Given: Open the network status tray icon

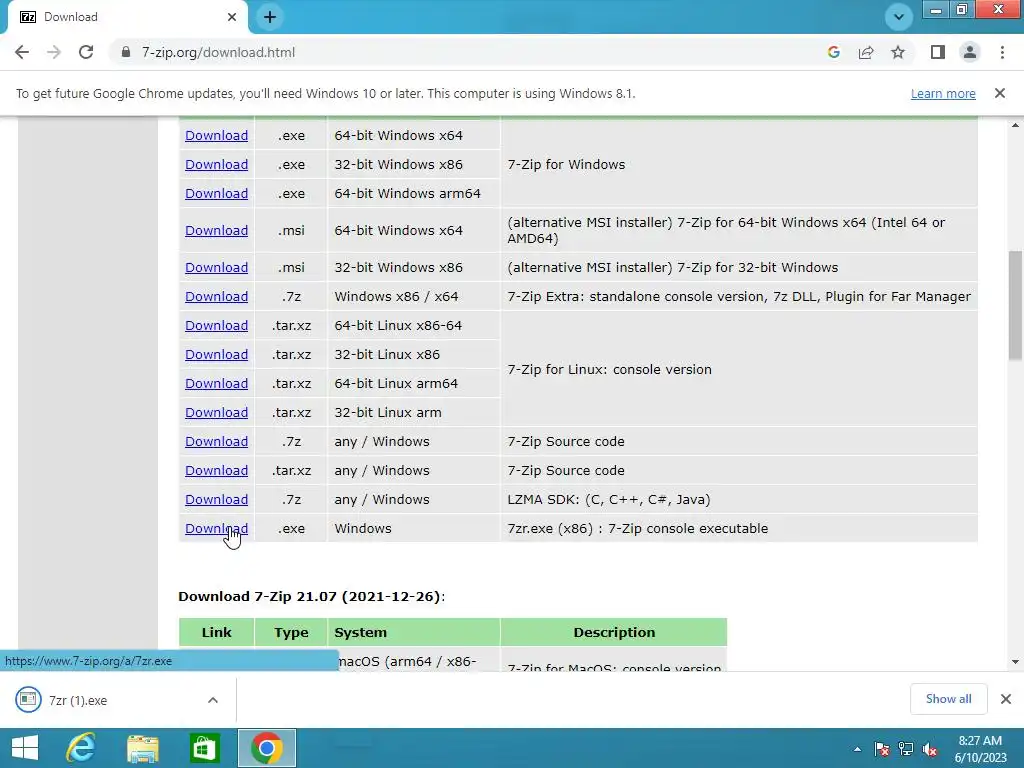Looking at the screenshot, I should pos(906,749).
